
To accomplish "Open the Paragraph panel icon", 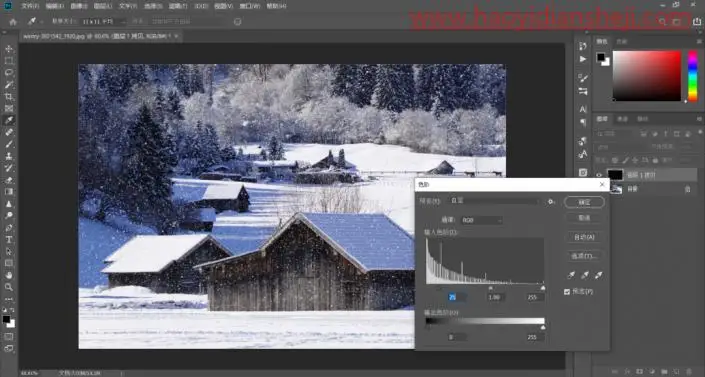I will pyautogui.click(x=583, y=122).
